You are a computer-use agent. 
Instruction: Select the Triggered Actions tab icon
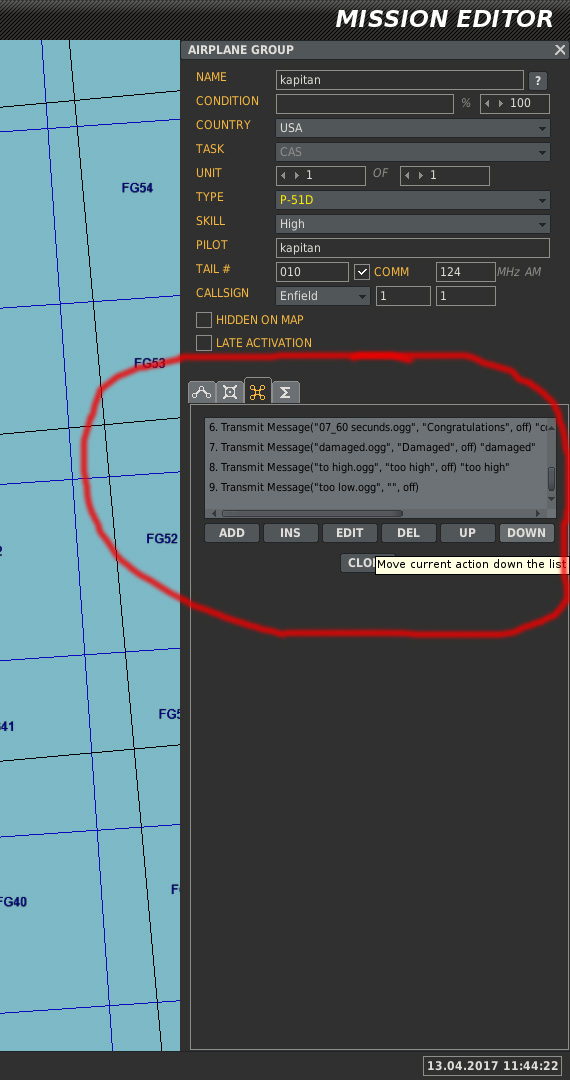coord(257,391)
